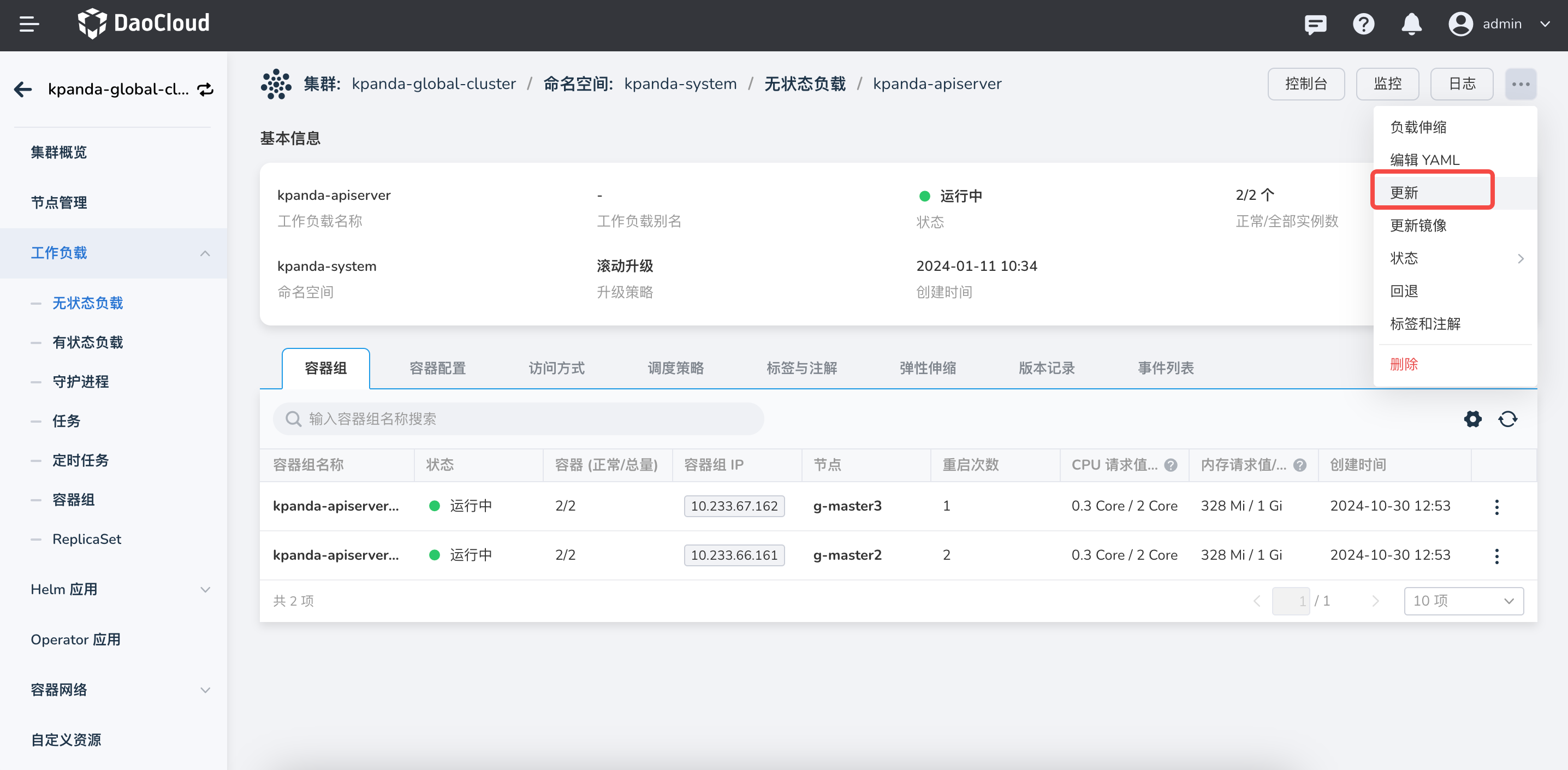This screenshot has width=1568, height=770.
Task: Go back using the left arrow icon
Action: coord(23,90)
